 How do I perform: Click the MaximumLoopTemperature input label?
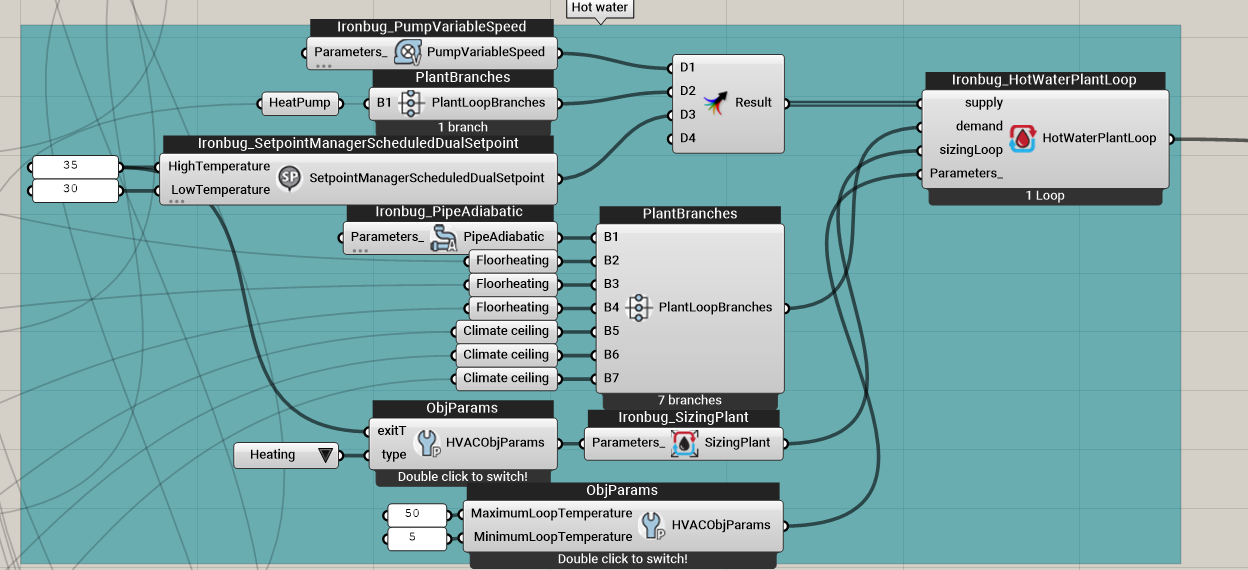[x=552, y=513]
